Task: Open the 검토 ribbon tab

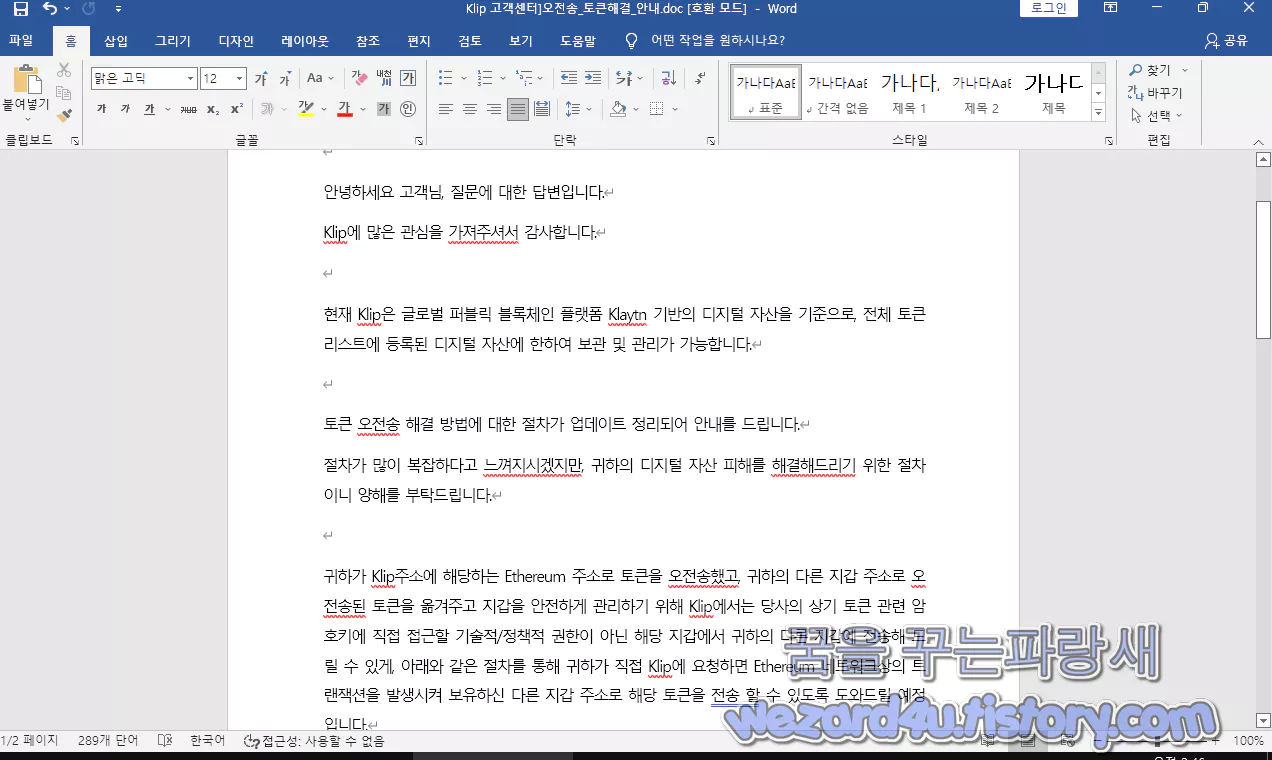Action: [x=468, y=41]
